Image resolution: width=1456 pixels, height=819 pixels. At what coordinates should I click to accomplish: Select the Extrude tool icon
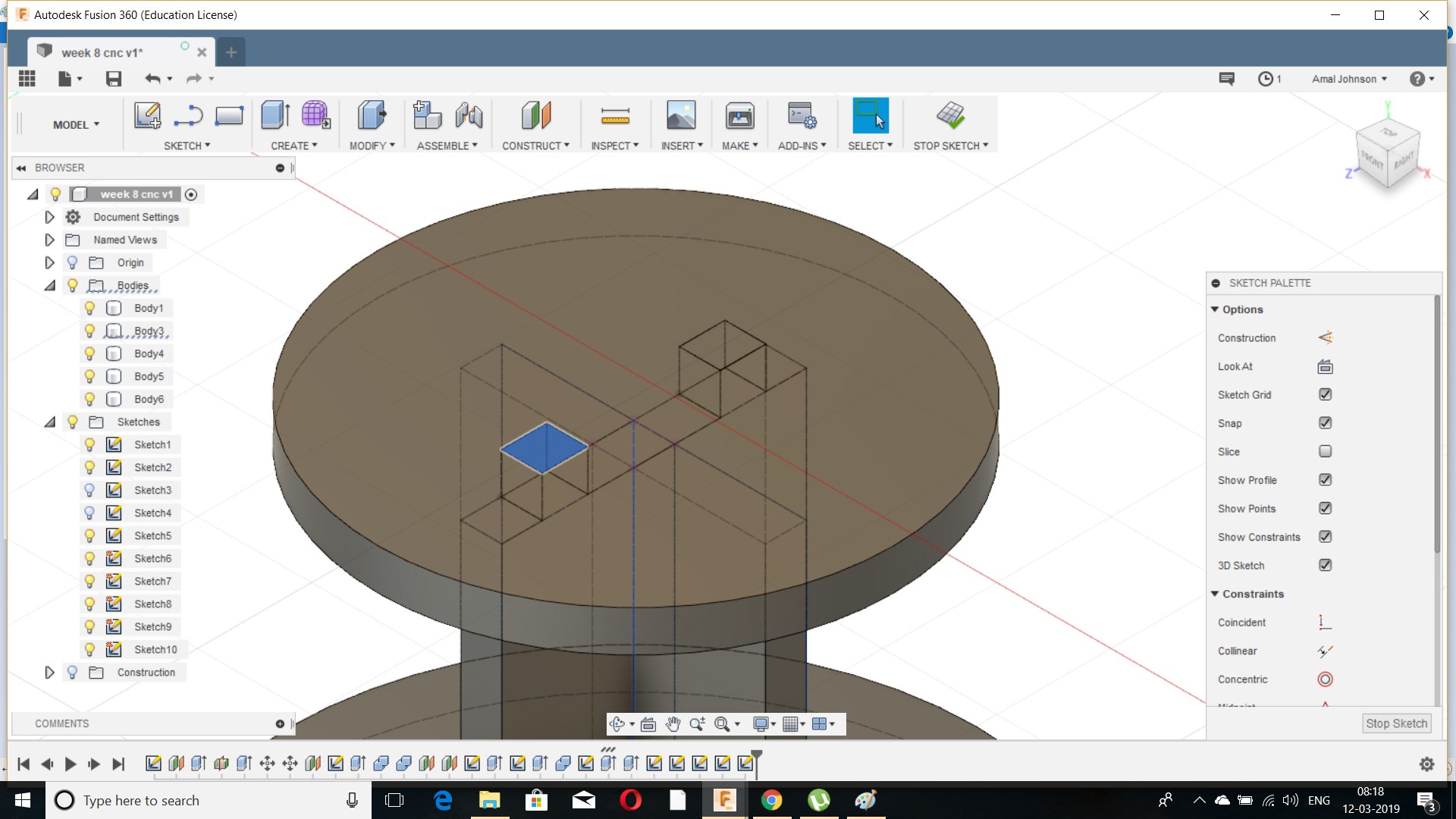(275, 115)
